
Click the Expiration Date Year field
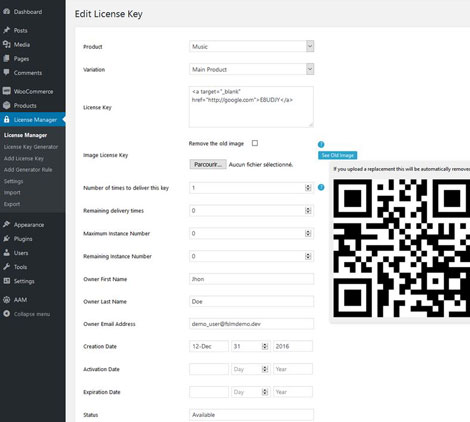pos(293,392)
